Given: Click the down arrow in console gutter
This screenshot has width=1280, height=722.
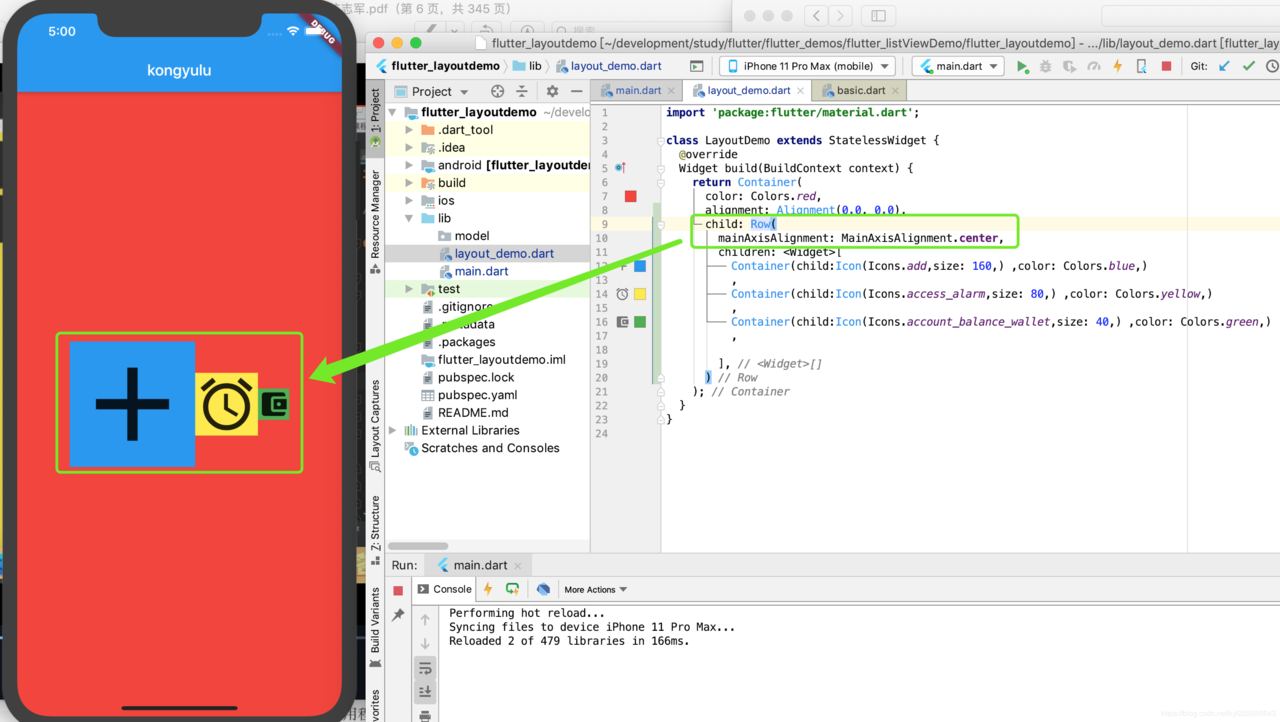Looking at the screenshot, I should tap(425, 644).
